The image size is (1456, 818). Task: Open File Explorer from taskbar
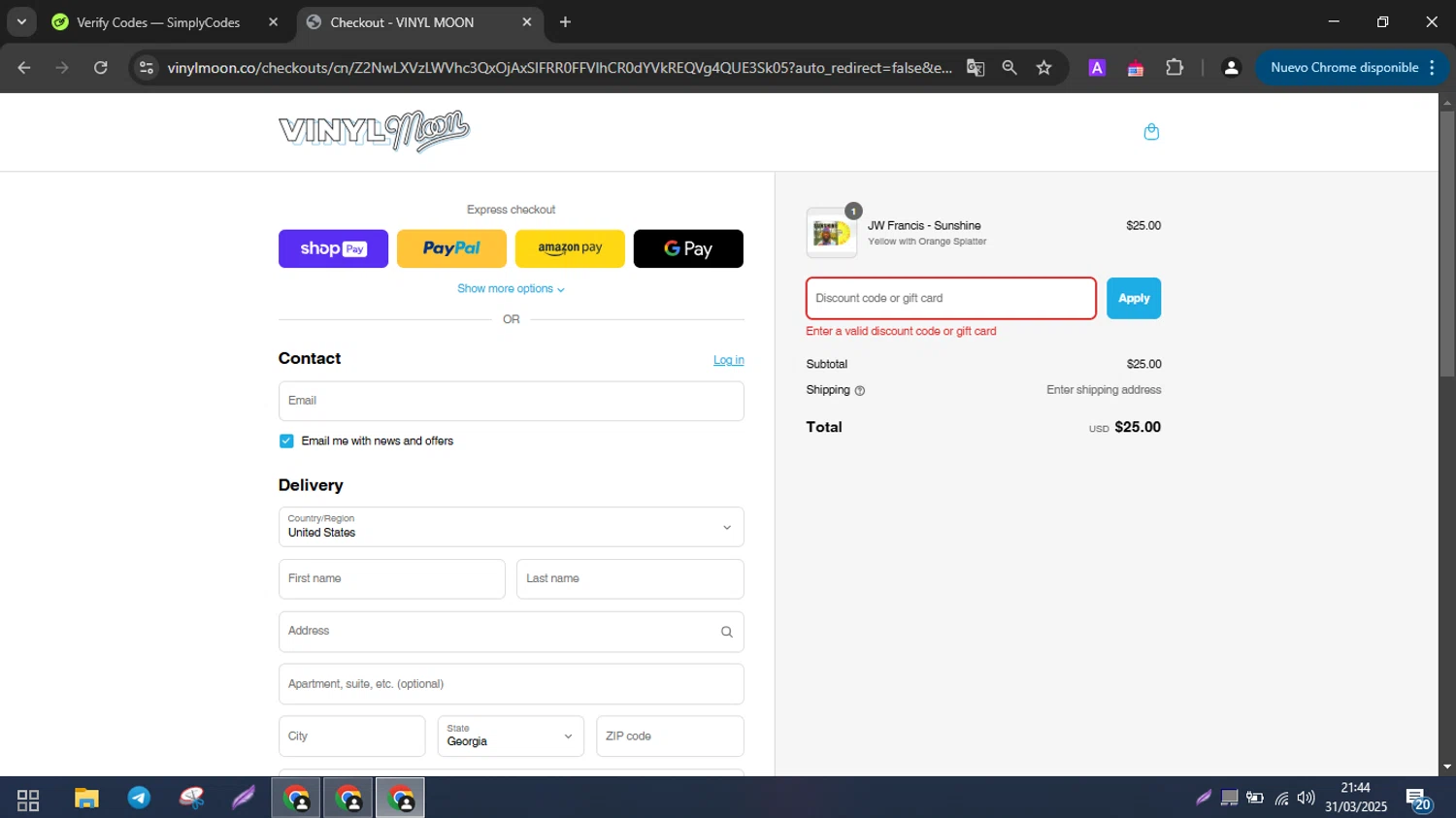pos(86,799)
